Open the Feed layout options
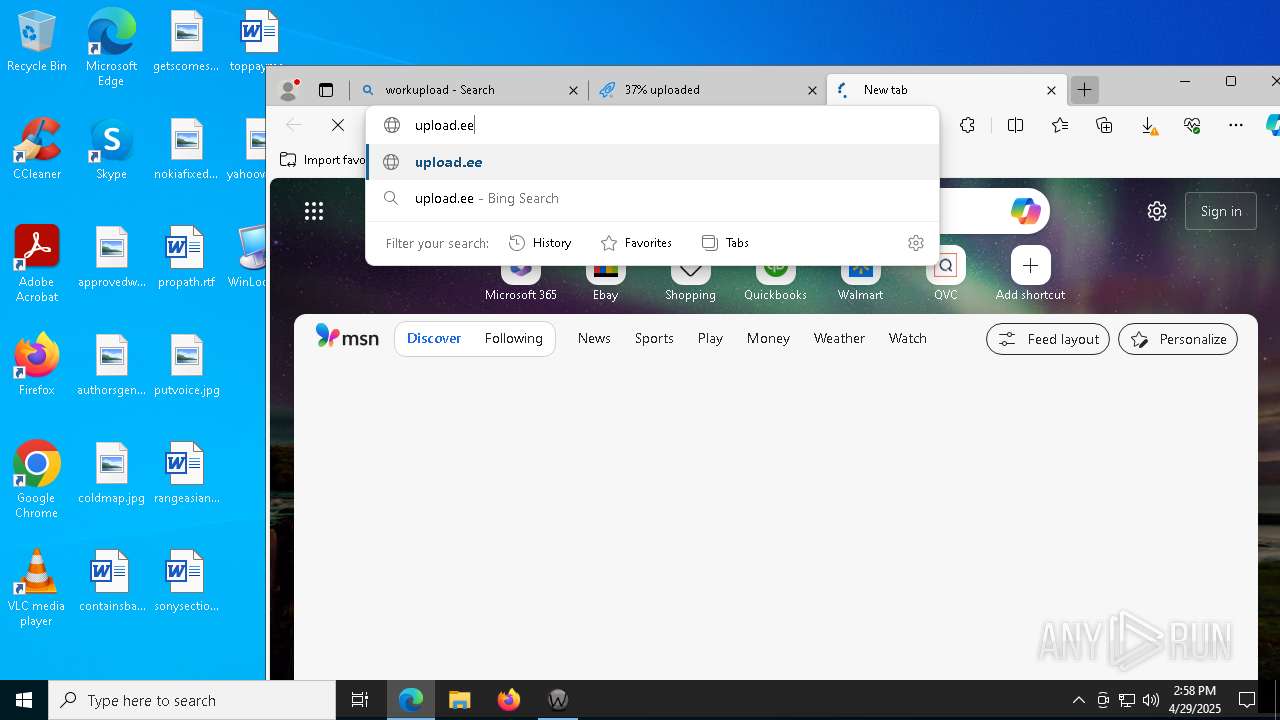1280x720 pixels. click(x=1048, y=339)
